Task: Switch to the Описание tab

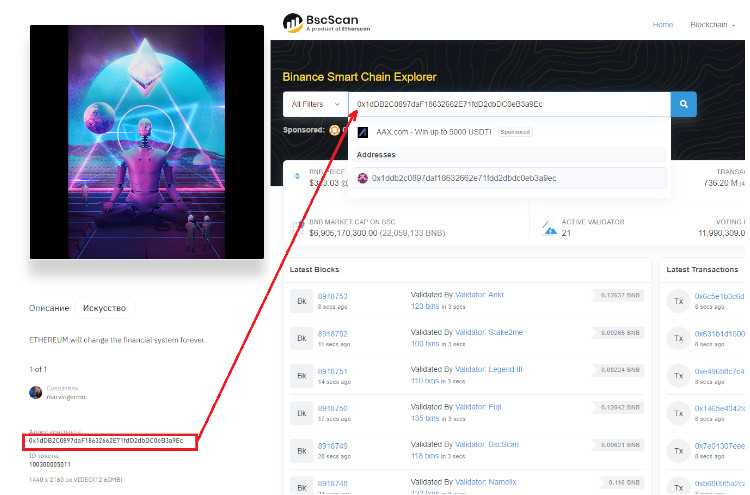Action: tap(49, 308)
